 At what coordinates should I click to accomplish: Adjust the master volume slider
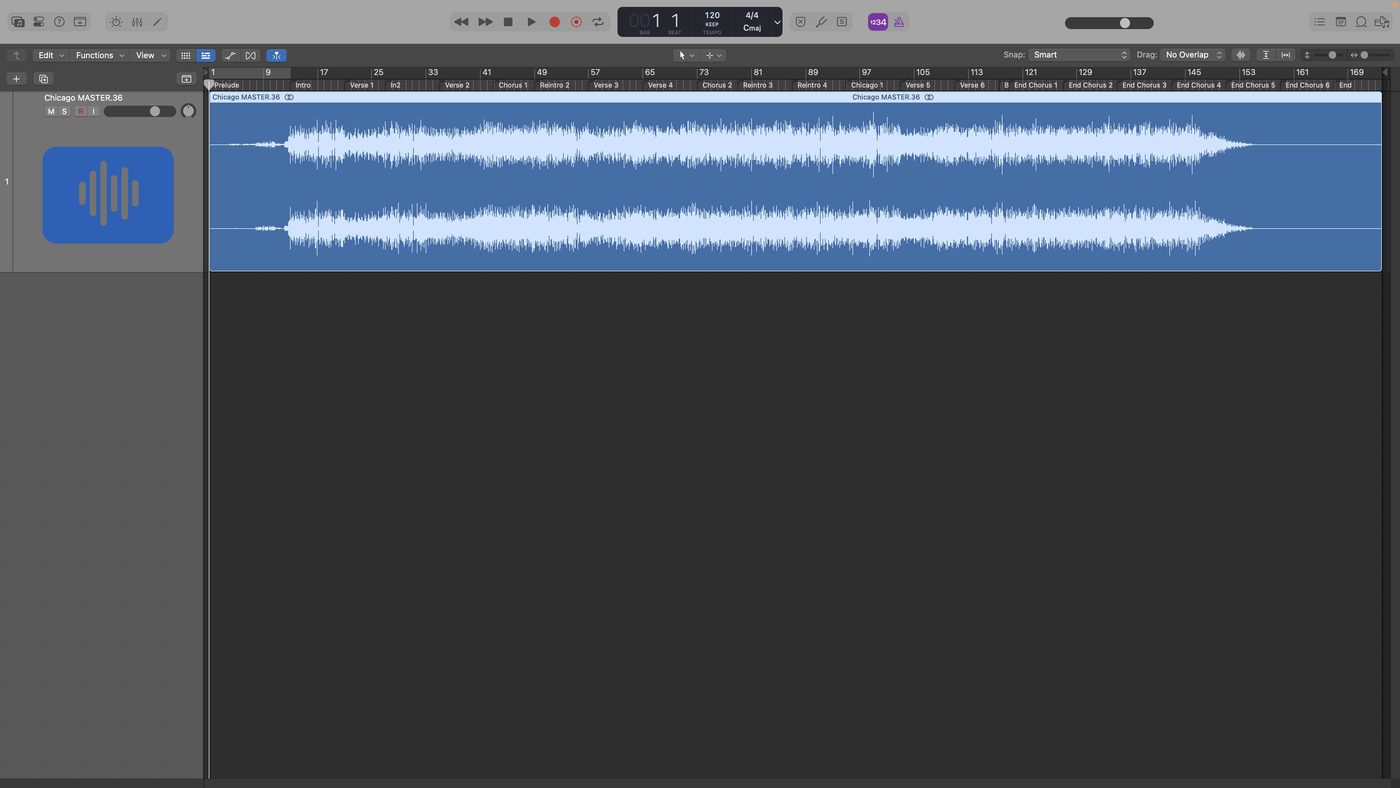1109,23
